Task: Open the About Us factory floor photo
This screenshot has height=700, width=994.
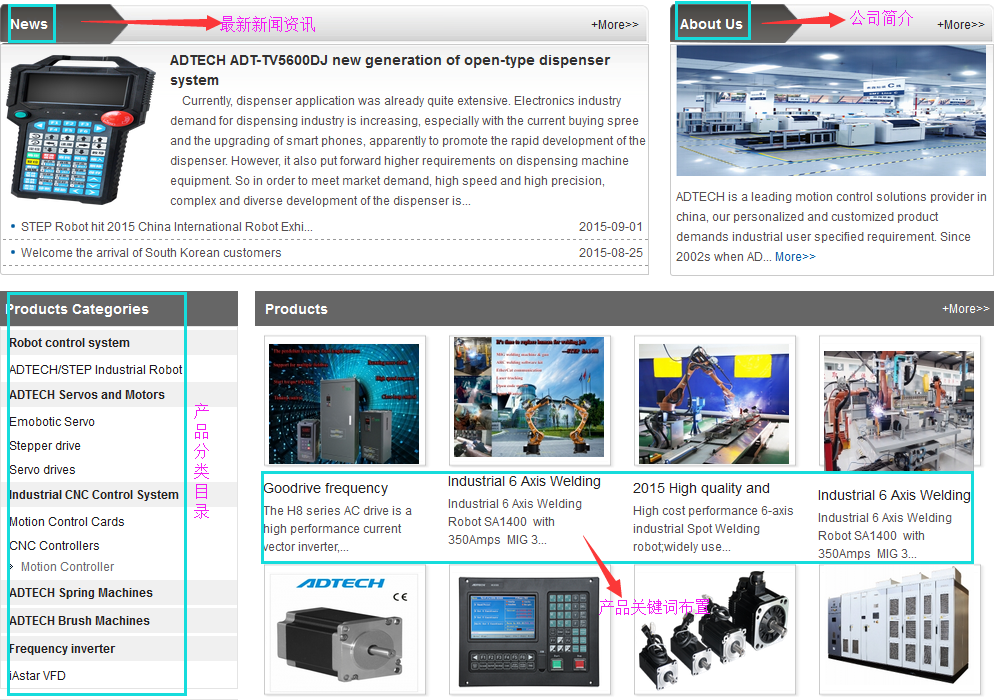Action: (x=831, y=110)
